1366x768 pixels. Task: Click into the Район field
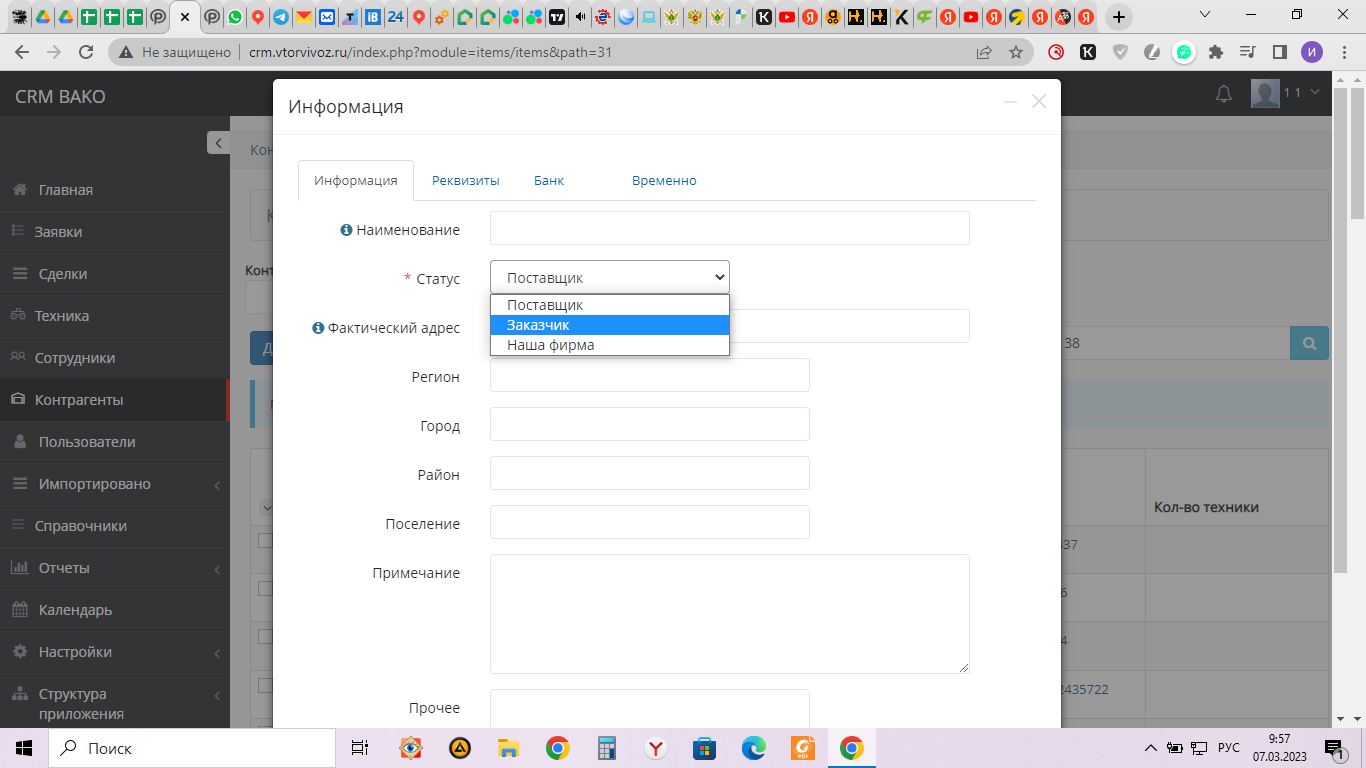click(x=650, y=473)
